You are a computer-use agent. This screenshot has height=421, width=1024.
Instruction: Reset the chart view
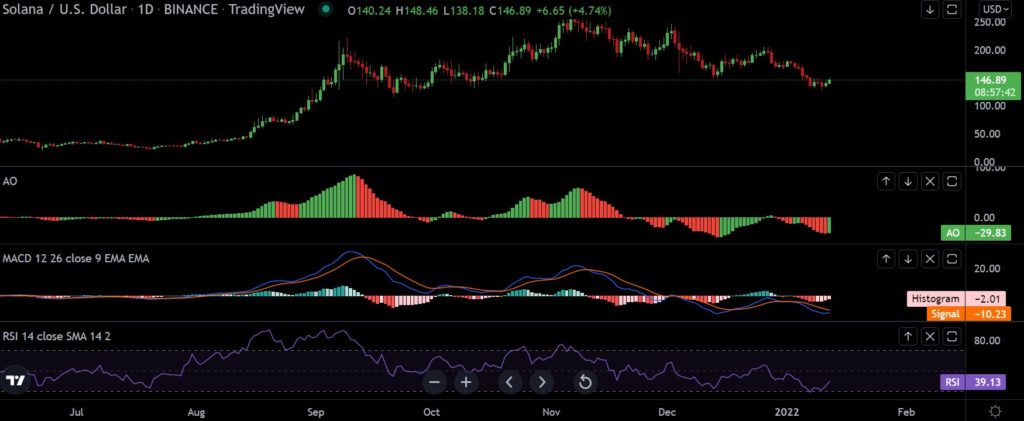[585, 382]
